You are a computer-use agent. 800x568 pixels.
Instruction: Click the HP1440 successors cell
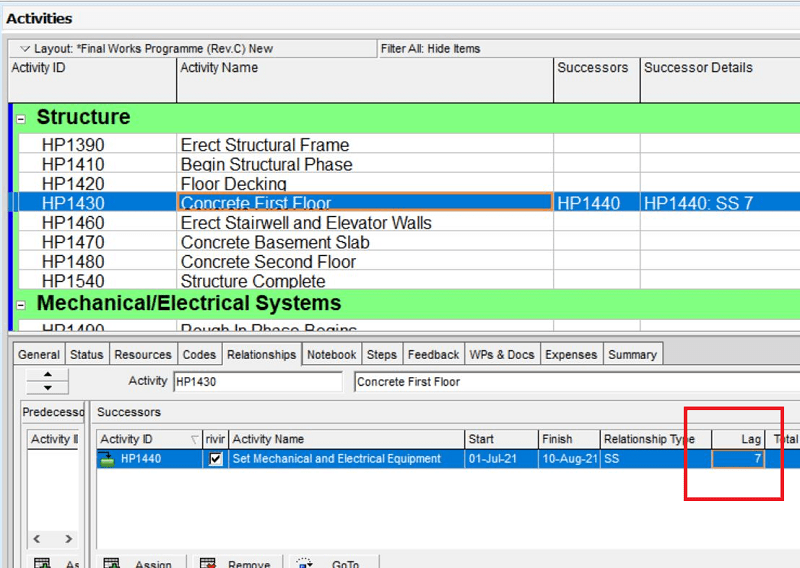pyautogui.click(x=596, y=203)
